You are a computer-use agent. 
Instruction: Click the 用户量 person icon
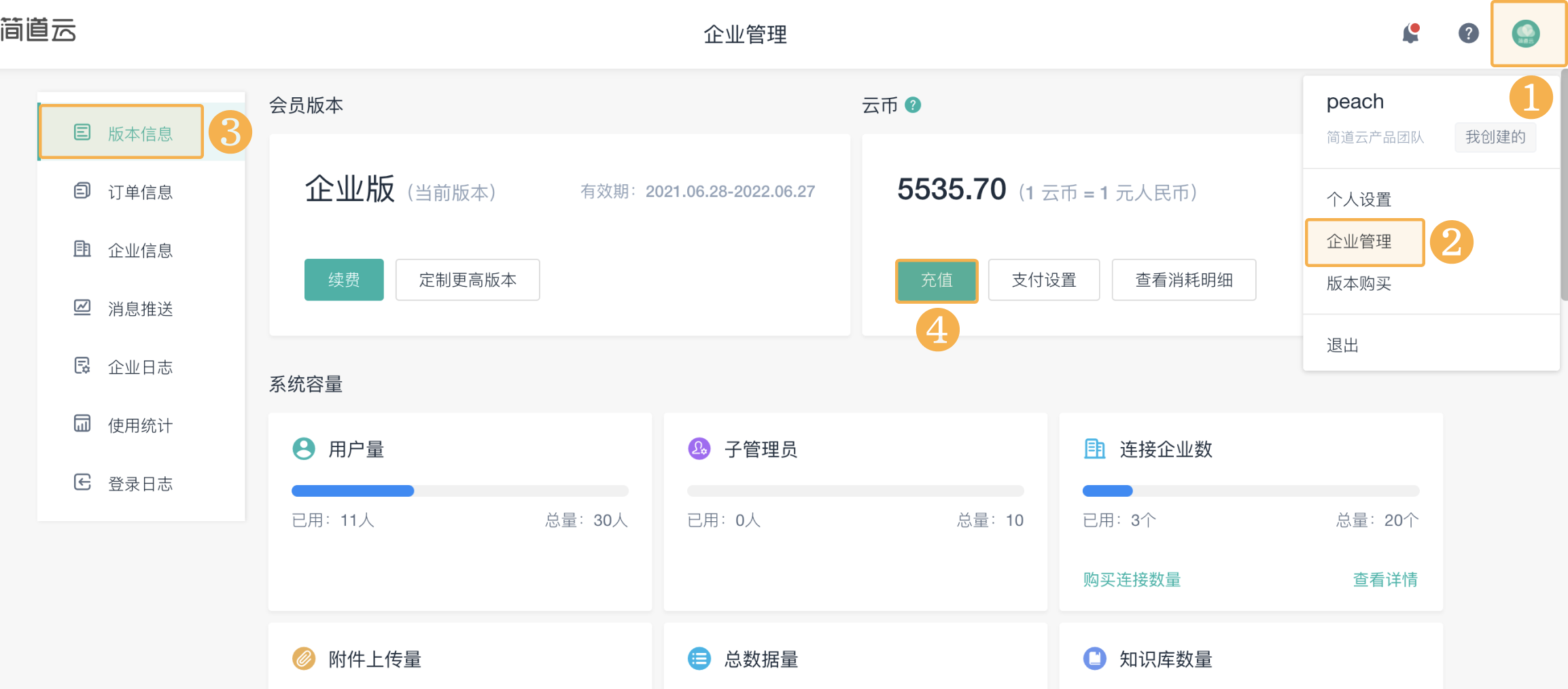[x=304, y=449]
